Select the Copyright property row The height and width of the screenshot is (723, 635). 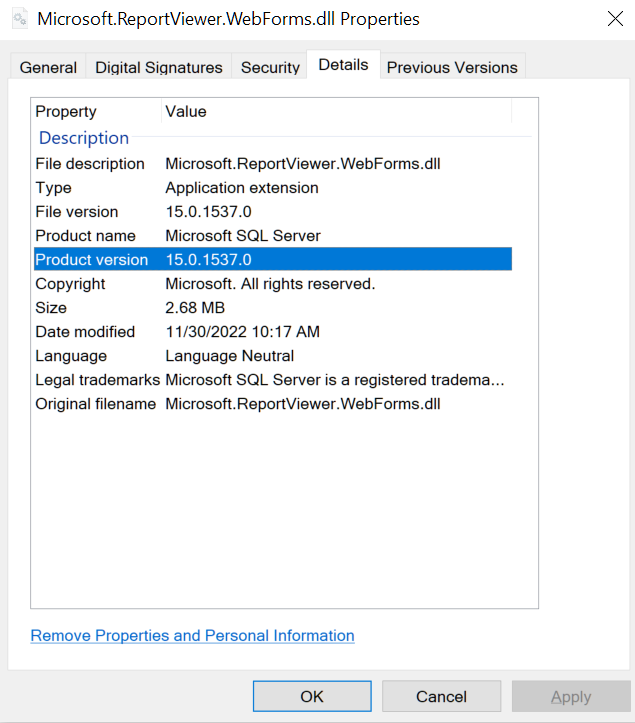(273, 284)
